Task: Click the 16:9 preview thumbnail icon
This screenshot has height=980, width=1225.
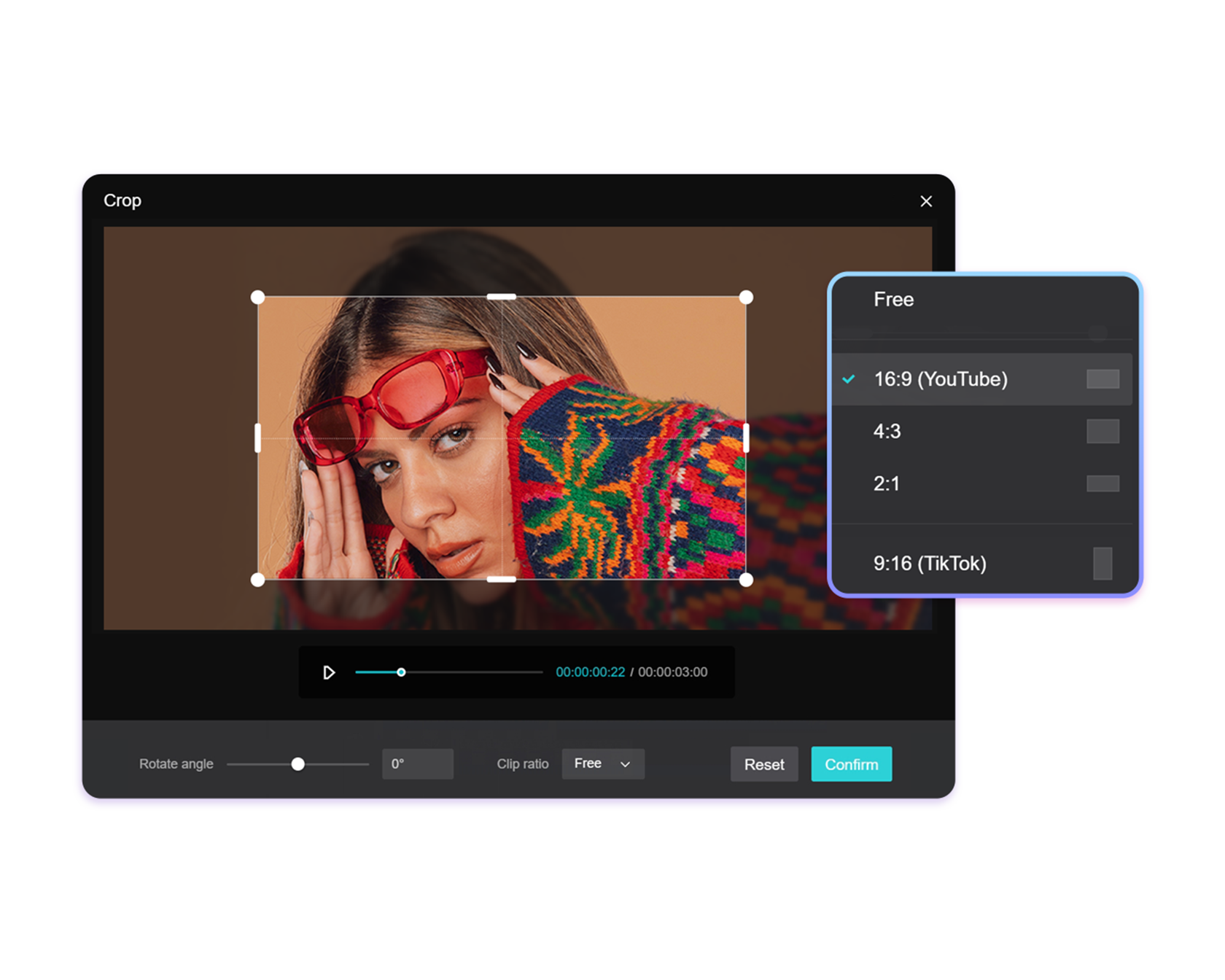Action: pos(1103,379)
